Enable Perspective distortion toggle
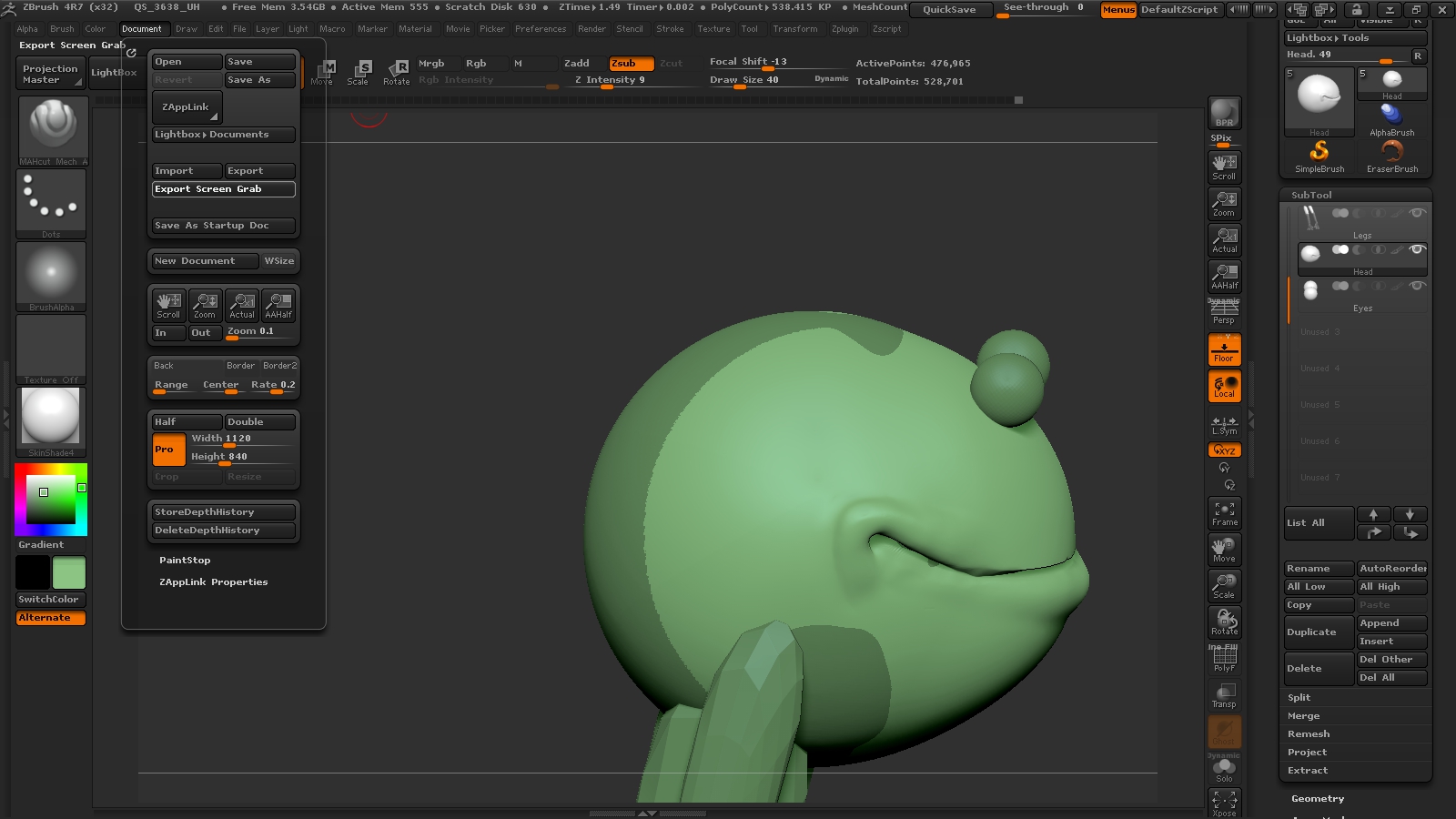This screenshot has height=819, width=1456. (x=1224, y=312)
